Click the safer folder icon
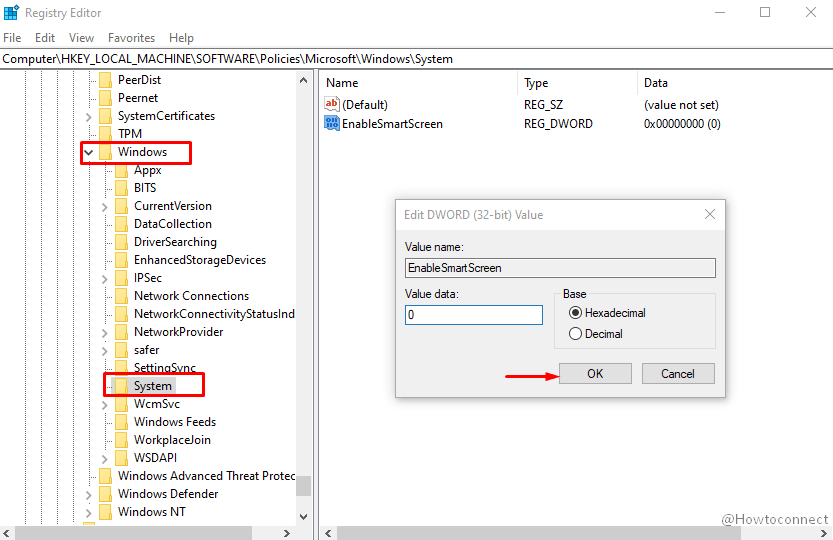The image size is (833, 540). [122, 350]
